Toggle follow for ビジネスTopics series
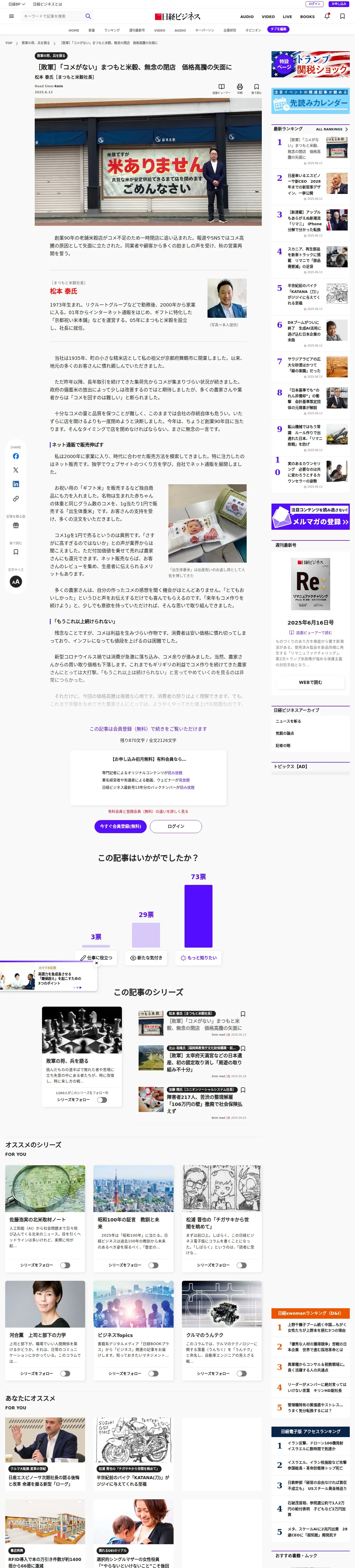The width and height of the screenshot is (355, 1568). pyautogui.click(x=153, y=1373)
